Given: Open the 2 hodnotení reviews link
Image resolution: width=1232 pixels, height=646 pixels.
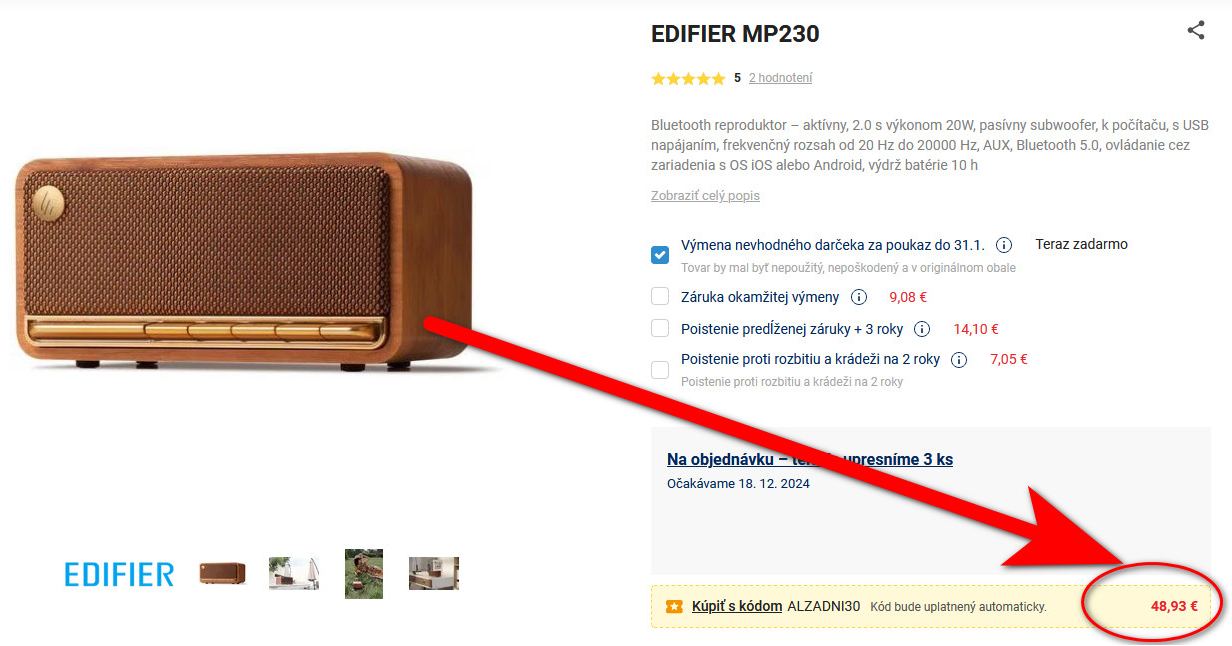Looking at the screenshot, I should click(780, 78).
